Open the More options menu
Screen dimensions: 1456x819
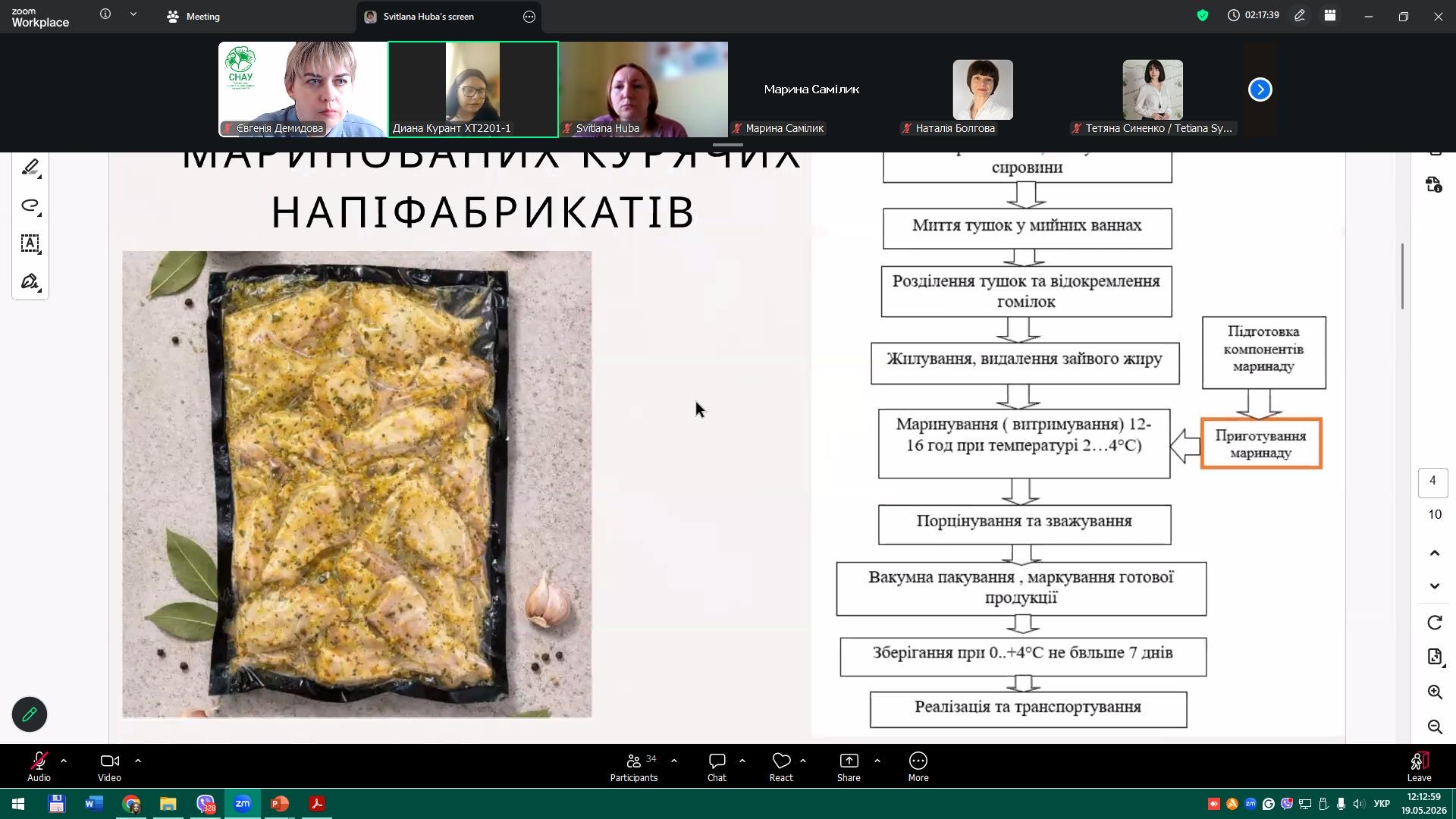918,767
